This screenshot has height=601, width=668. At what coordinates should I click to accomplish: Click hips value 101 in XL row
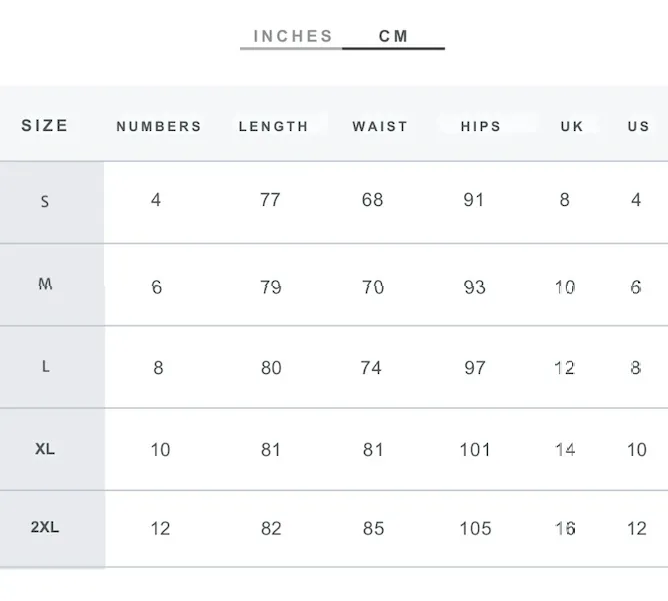pyautogui.click(x=475, y=450)
